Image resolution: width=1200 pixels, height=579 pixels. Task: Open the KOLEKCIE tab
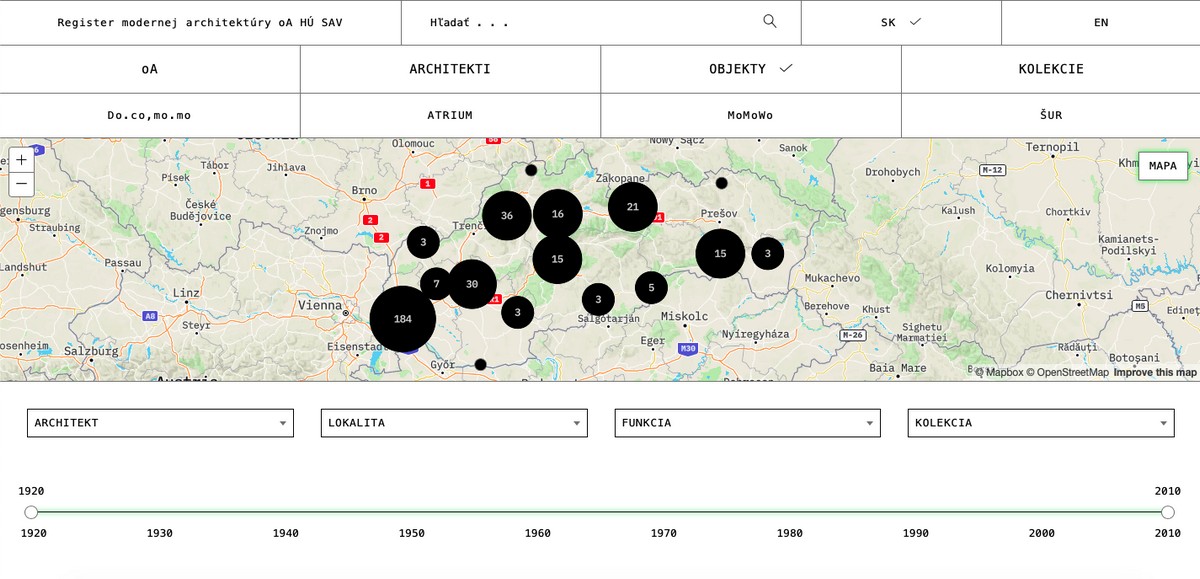(x=1050, y=69)
